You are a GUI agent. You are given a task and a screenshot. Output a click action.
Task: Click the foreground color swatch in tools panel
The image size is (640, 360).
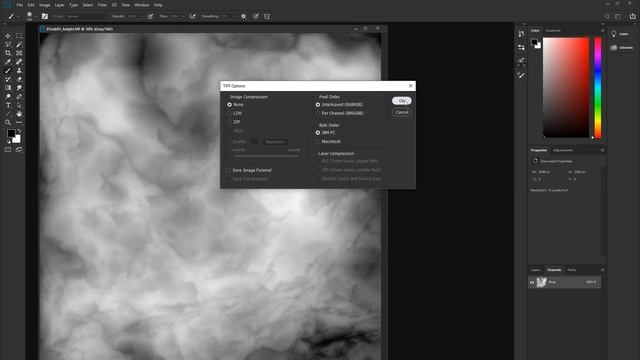tap(11, 133)
